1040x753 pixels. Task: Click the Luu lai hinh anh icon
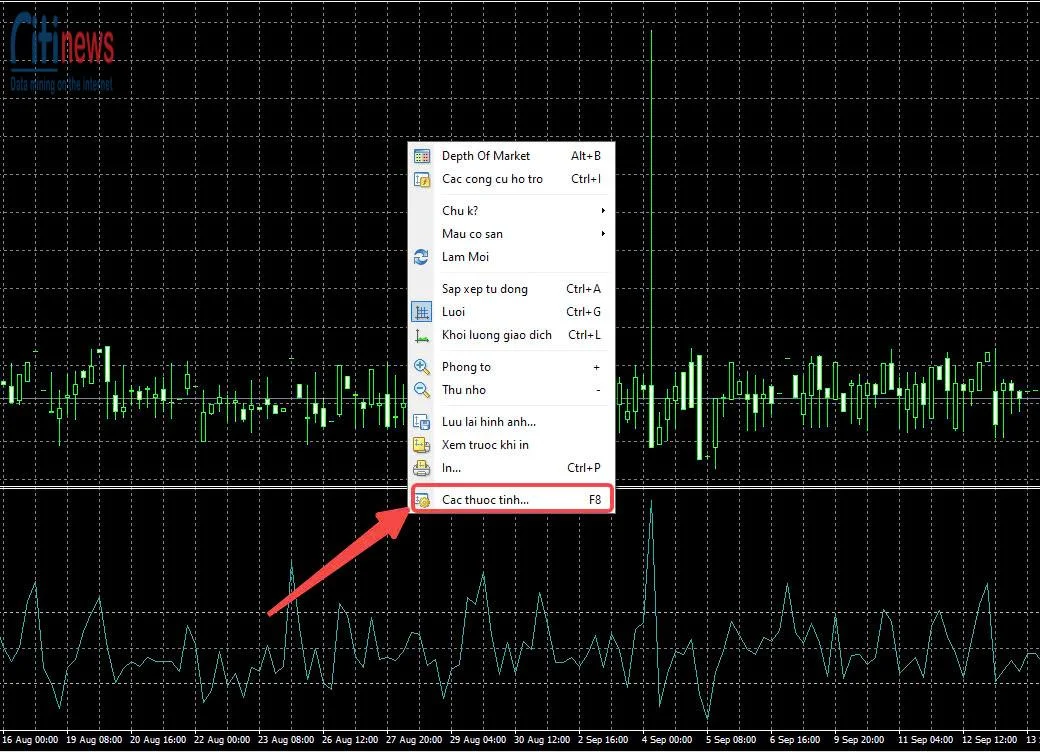point(422,422)
